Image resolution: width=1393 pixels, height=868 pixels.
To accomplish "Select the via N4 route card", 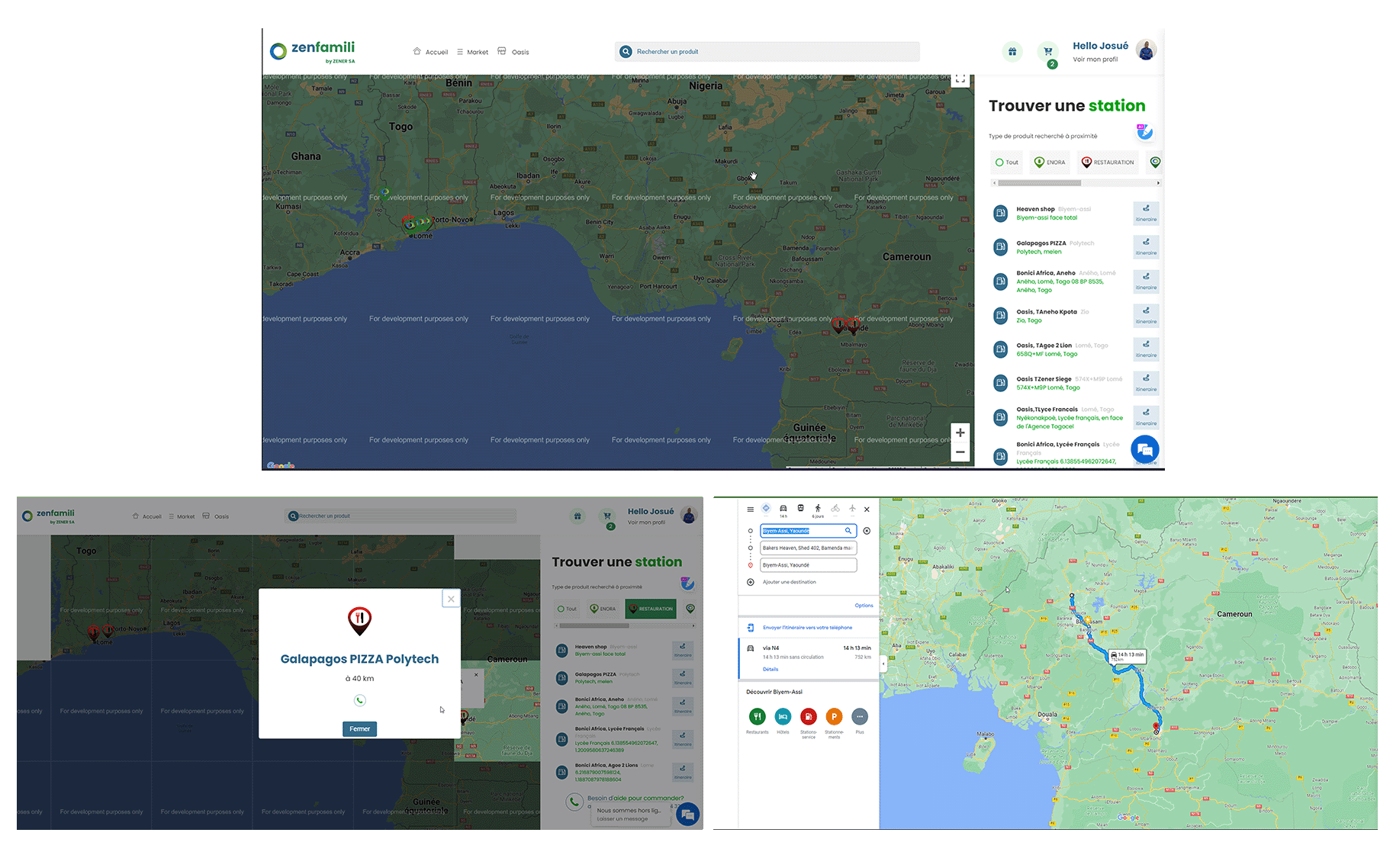I will tap(809, 658).
